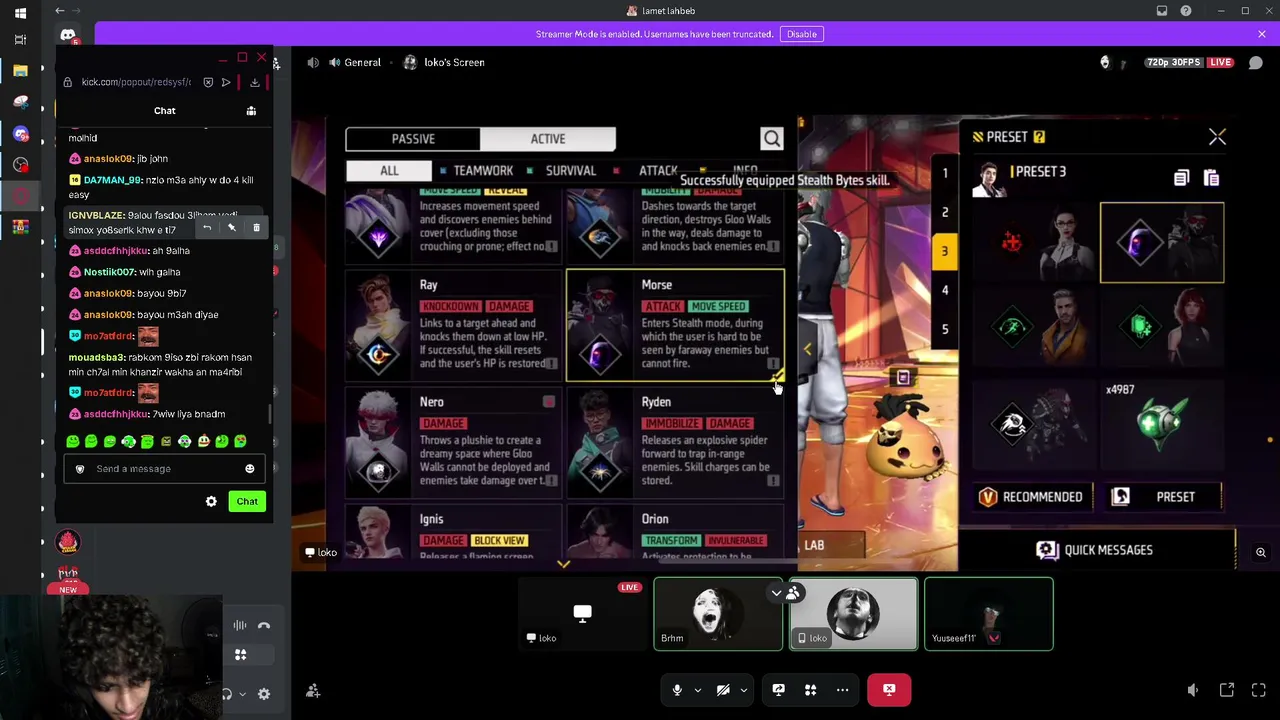Screen dimensions: 1280x720
Task: Switch to the PASSIVE skills tab
Action: [413, 139]
